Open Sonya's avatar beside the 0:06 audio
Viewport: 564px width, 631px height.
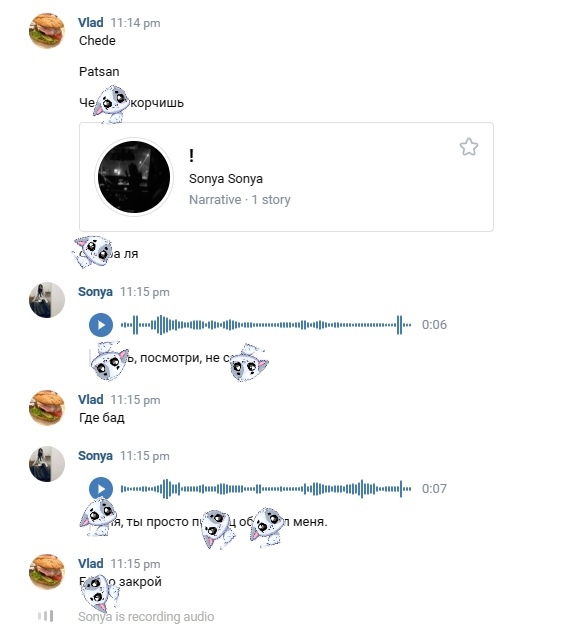(x=47, y=300)
